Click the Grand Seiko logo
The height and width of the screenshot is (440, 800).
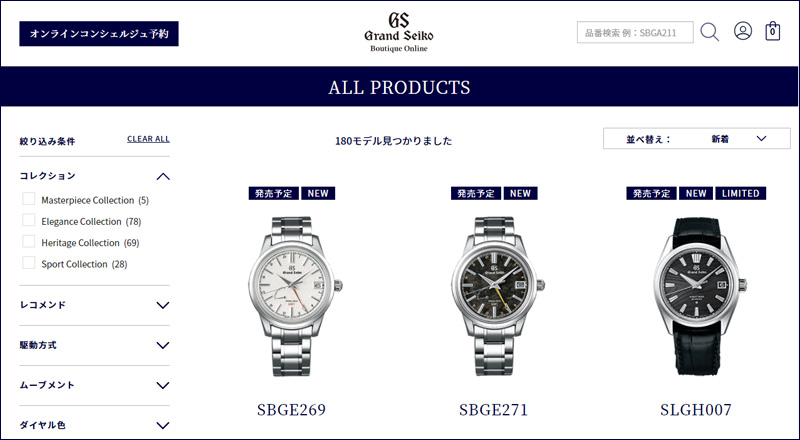pos(399,32)
